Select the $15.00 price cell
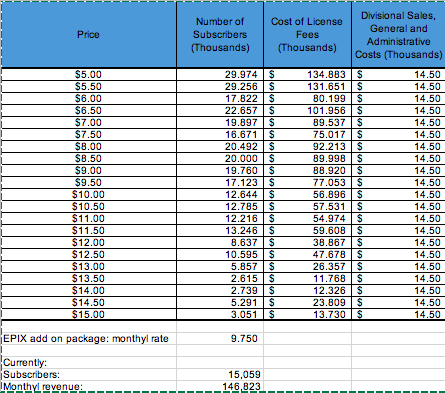This screenshot has width=445, height=393. pyautogui.click(x=89, y=315)
